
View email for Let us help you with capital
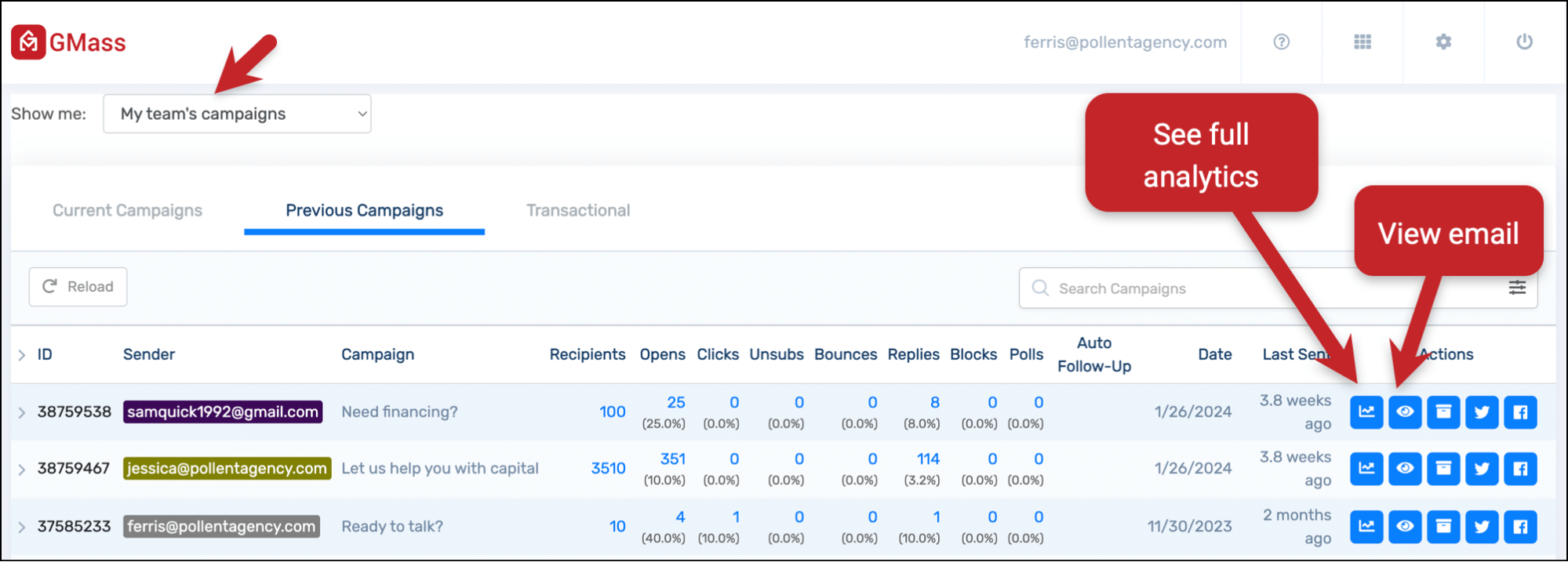pos(1405,469)
